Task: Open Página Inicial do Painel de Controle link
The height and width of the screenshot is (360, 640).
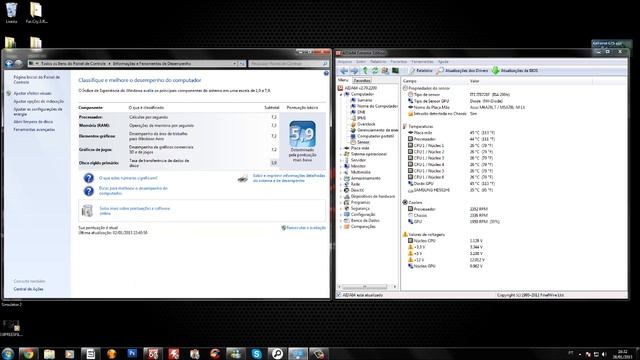Action: (x=37, y=80)
